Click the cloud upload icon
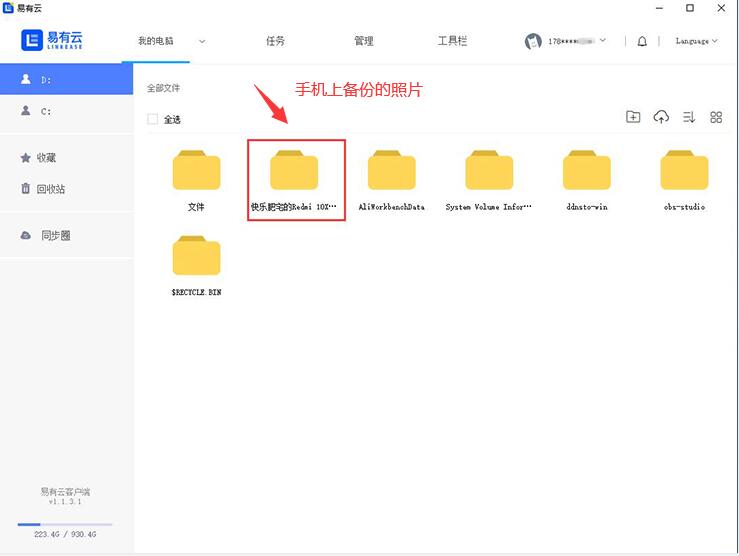Viewport: 739px width, 556px height. pos(661,117)
